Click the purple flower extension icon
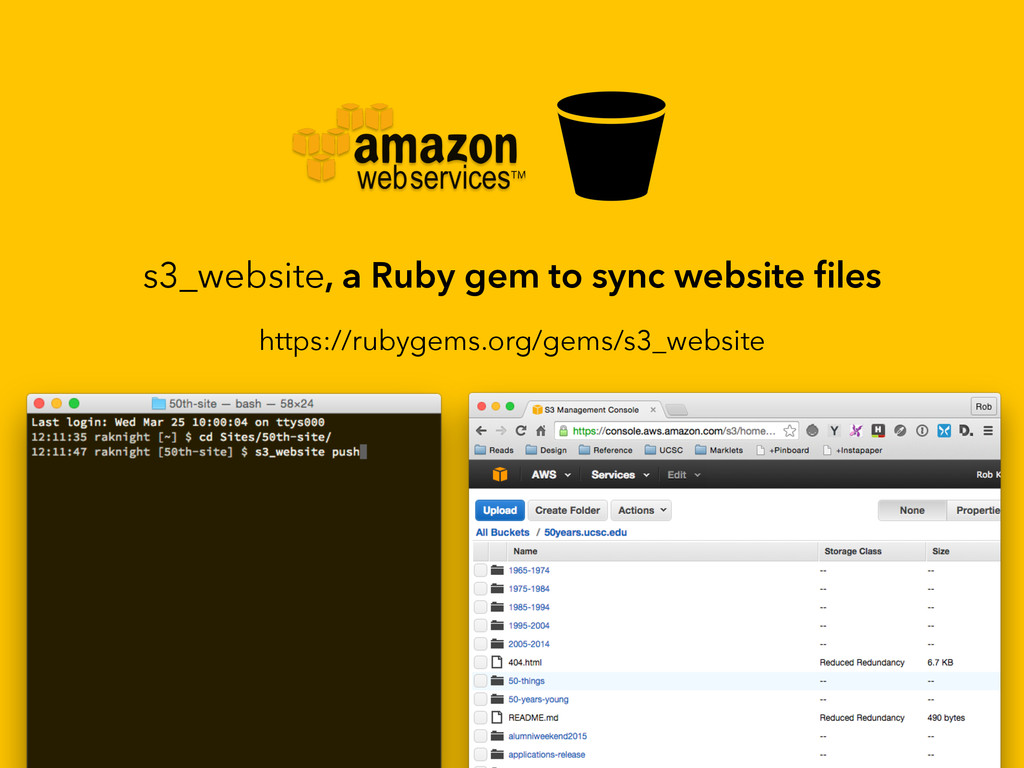This screenshot has height=768, width=1024. 856,431
